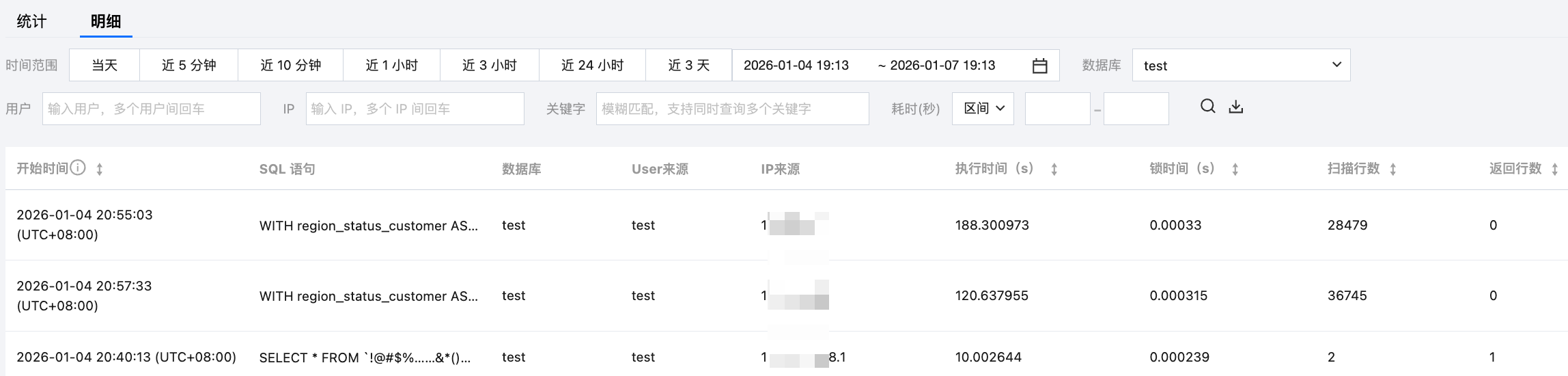This screenshot has width=1568, height=376.
Task: Sort by 执行时间 (s) column arrows
Action: click(x=1054, y=169)
